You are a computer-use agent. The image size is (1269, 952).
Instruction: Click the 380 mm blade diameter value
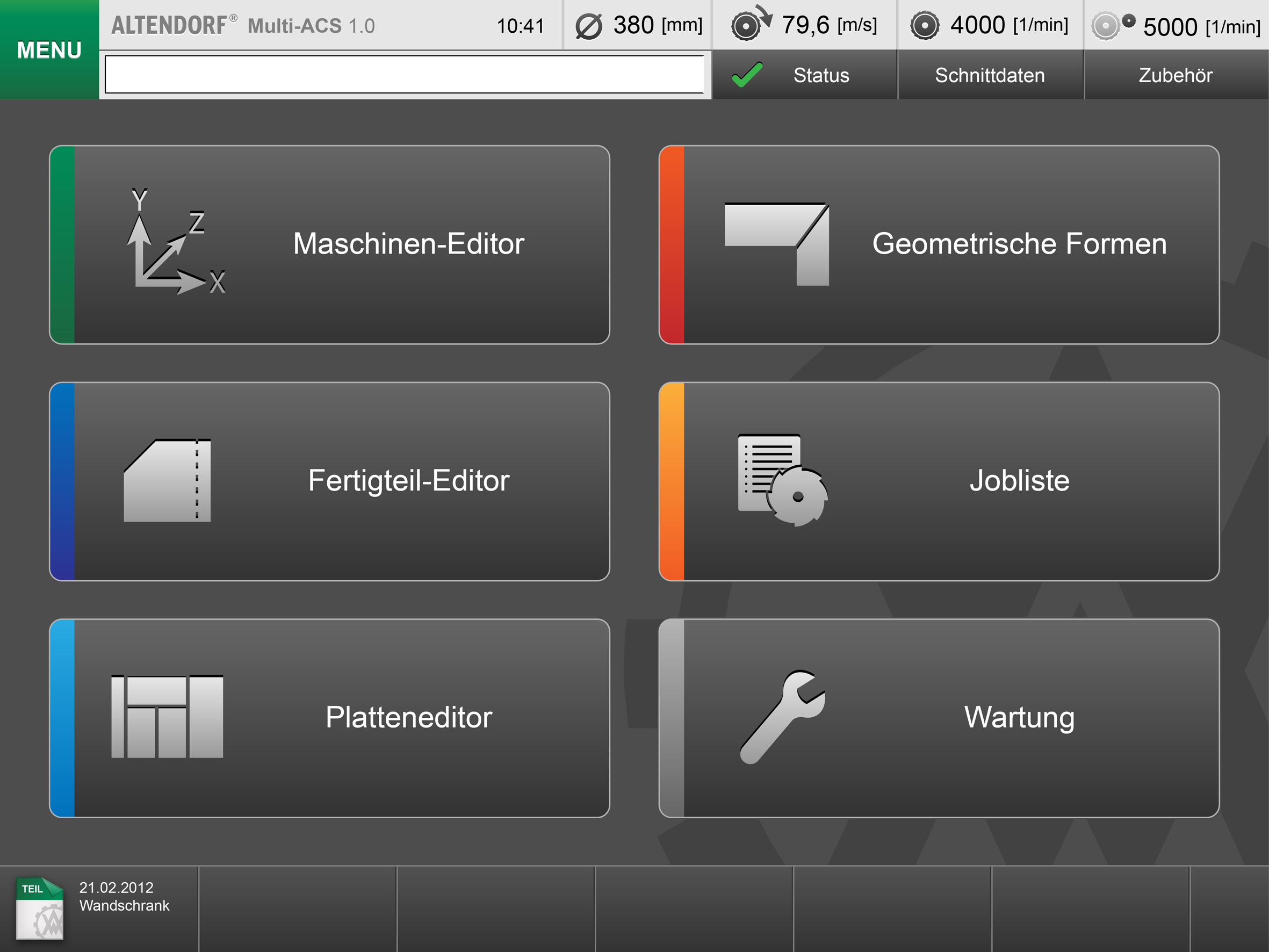point(633,25)
